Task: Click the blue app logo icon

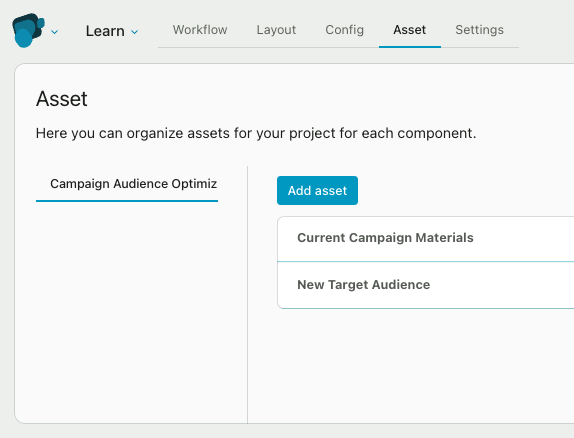Action: tap(28, 30)
